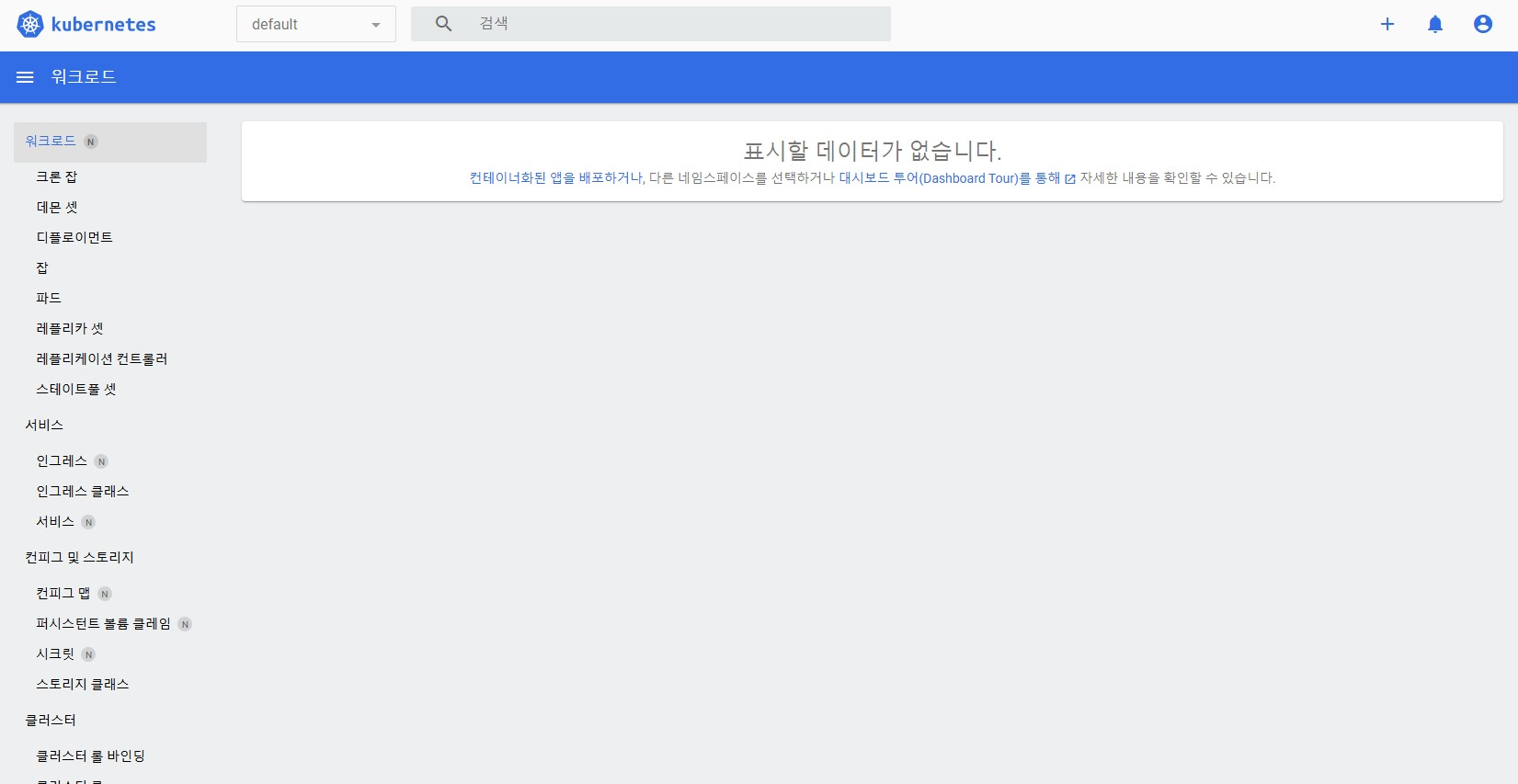Click the 컨테이너화된 앱을 배포하거나 link
Image resolution: width=1518 pixels, height=784 pixels.
[x=557, y=178]
